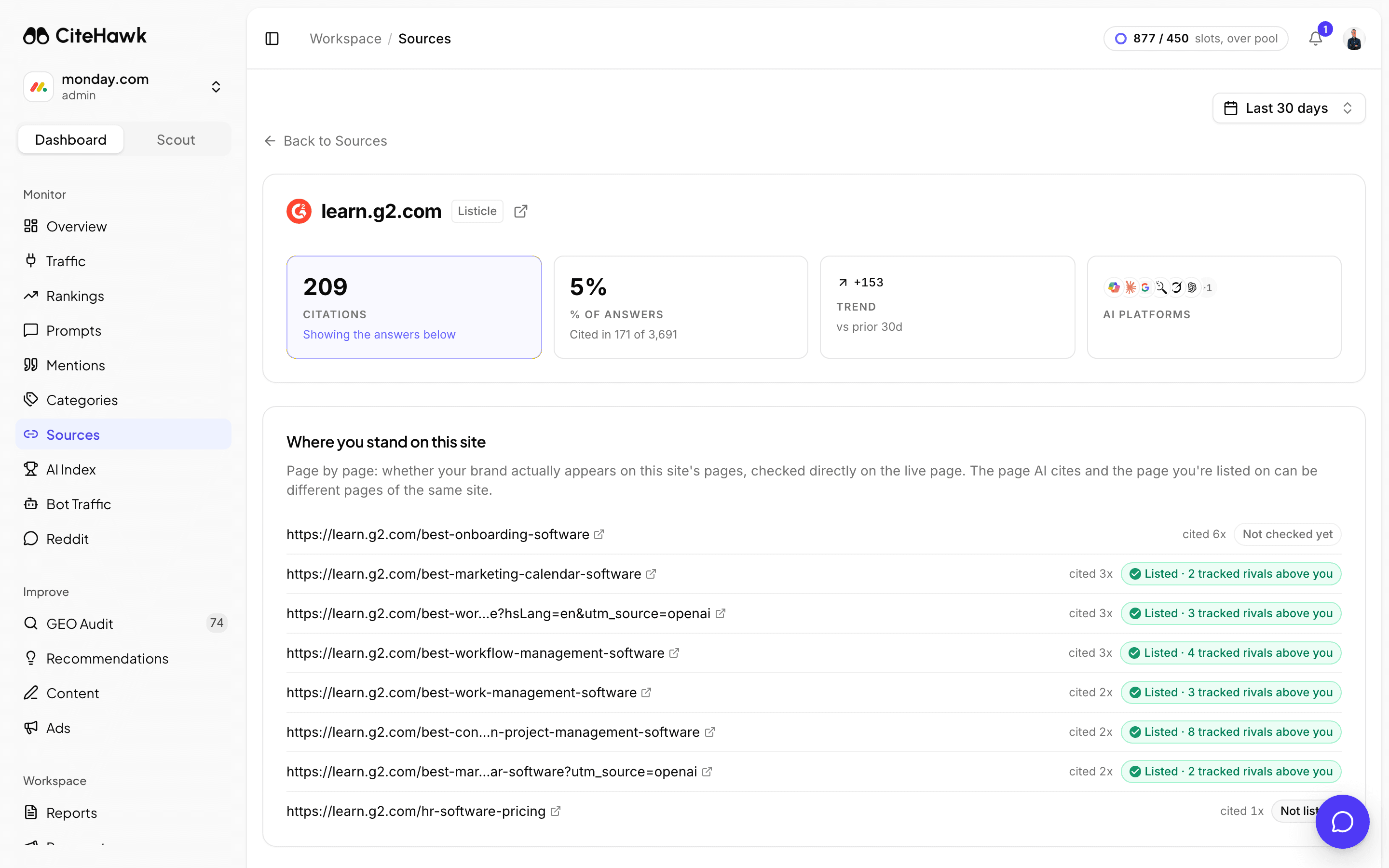Expand the monday.com workspace switcher
1389x868 pixels.
pyautogui.click(x=123, y=87)
